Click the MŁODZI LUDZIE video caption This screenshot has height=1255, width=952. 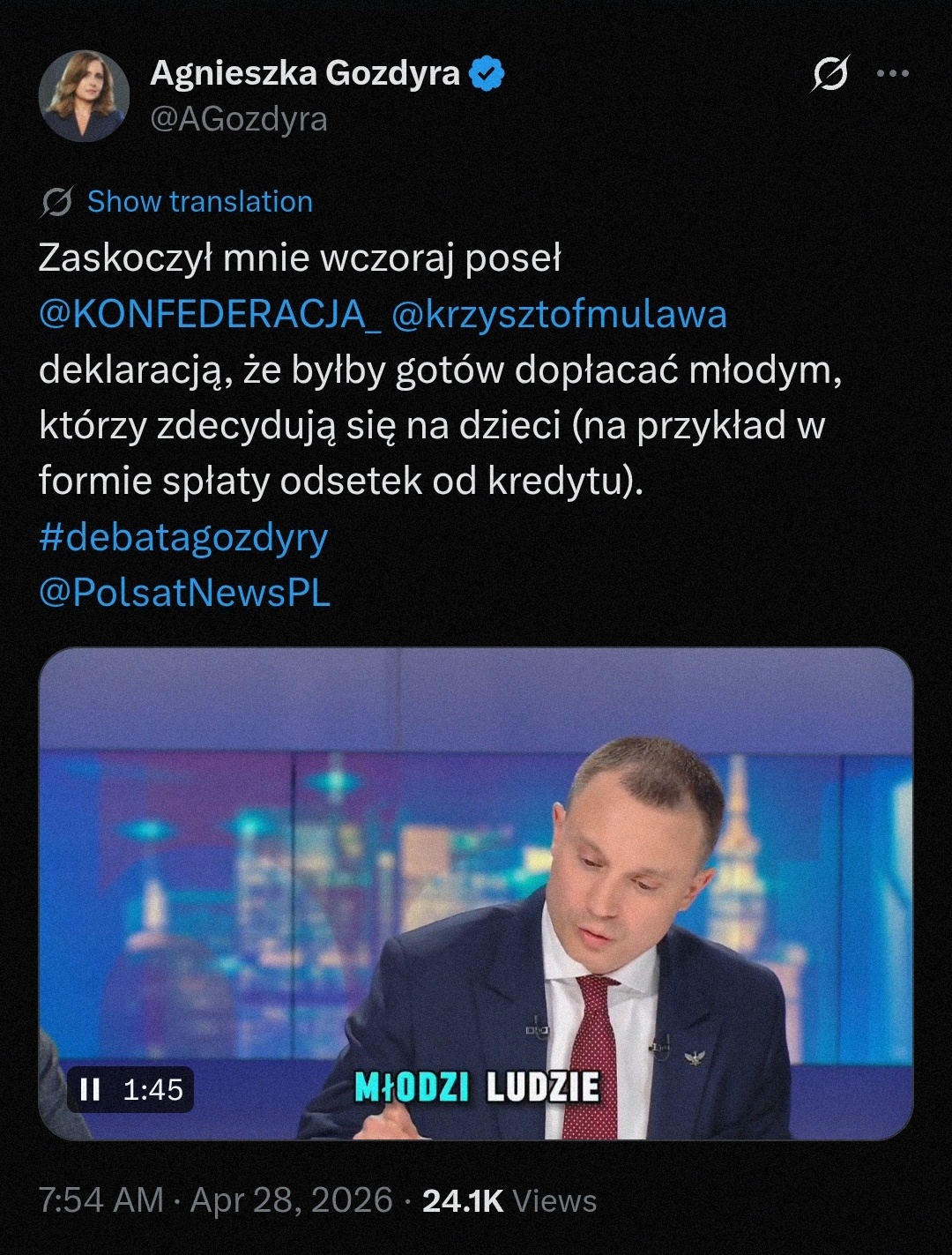pos(477,1087)
